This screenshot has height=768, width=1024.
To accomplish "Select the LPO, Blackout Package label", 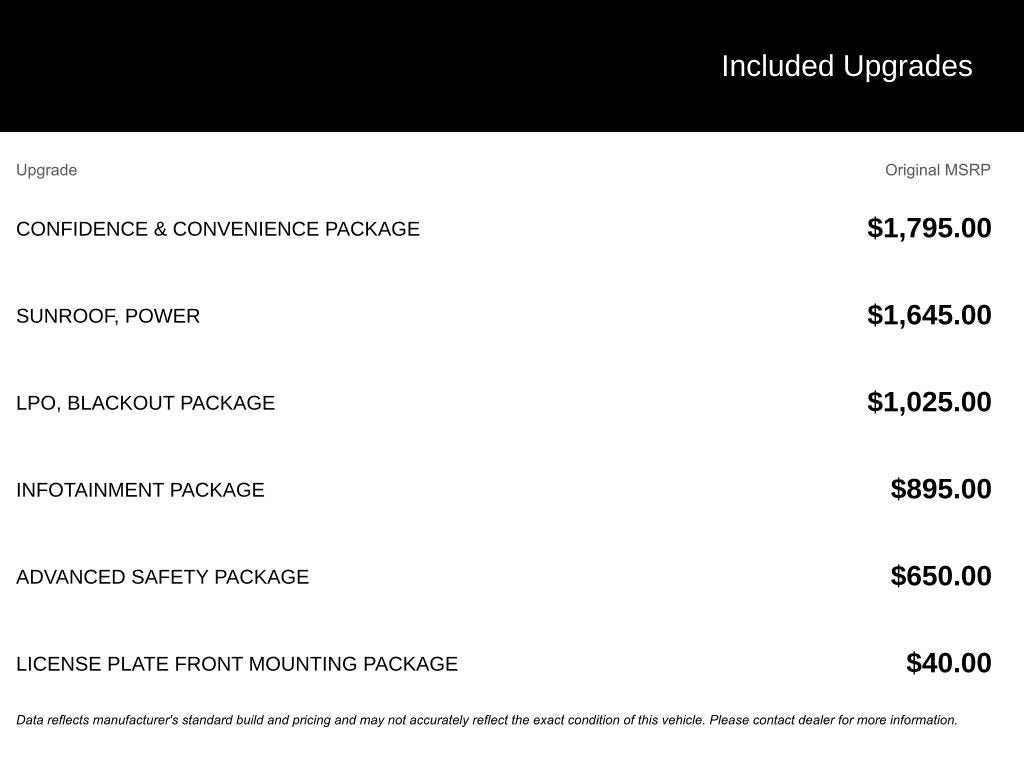I will pos(145,403).
